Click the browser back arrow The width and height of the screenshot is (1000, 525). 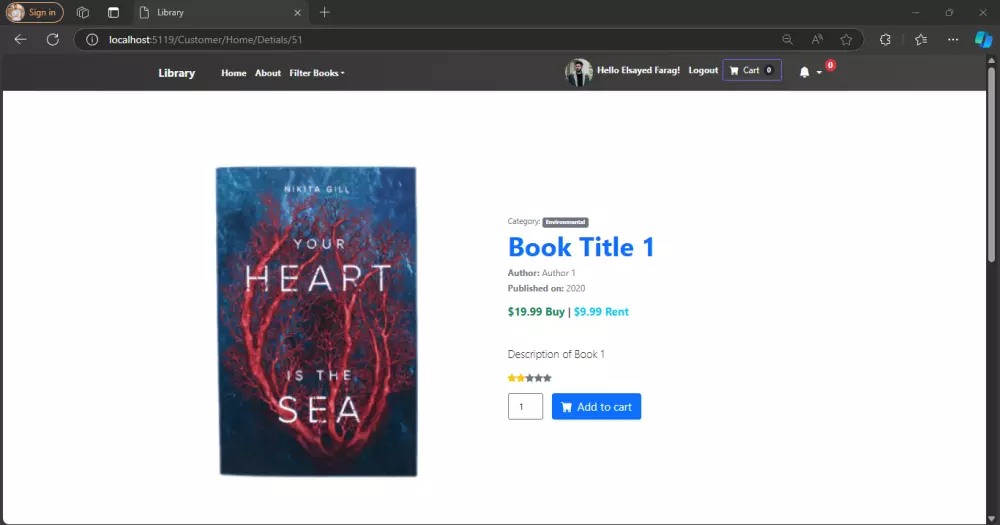(20, 40)
